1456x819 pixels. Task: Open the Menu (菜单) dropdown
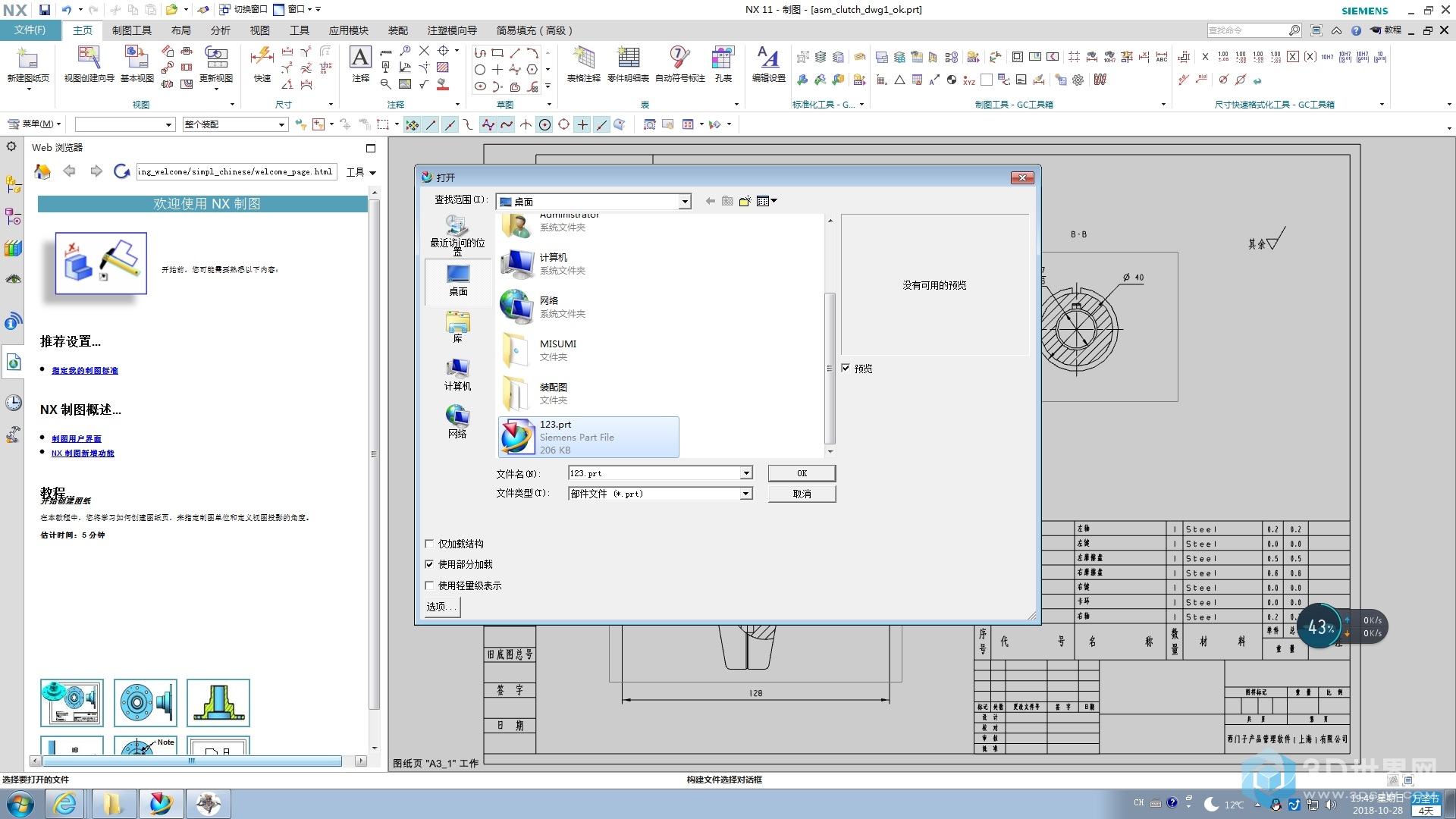point(34,124)
